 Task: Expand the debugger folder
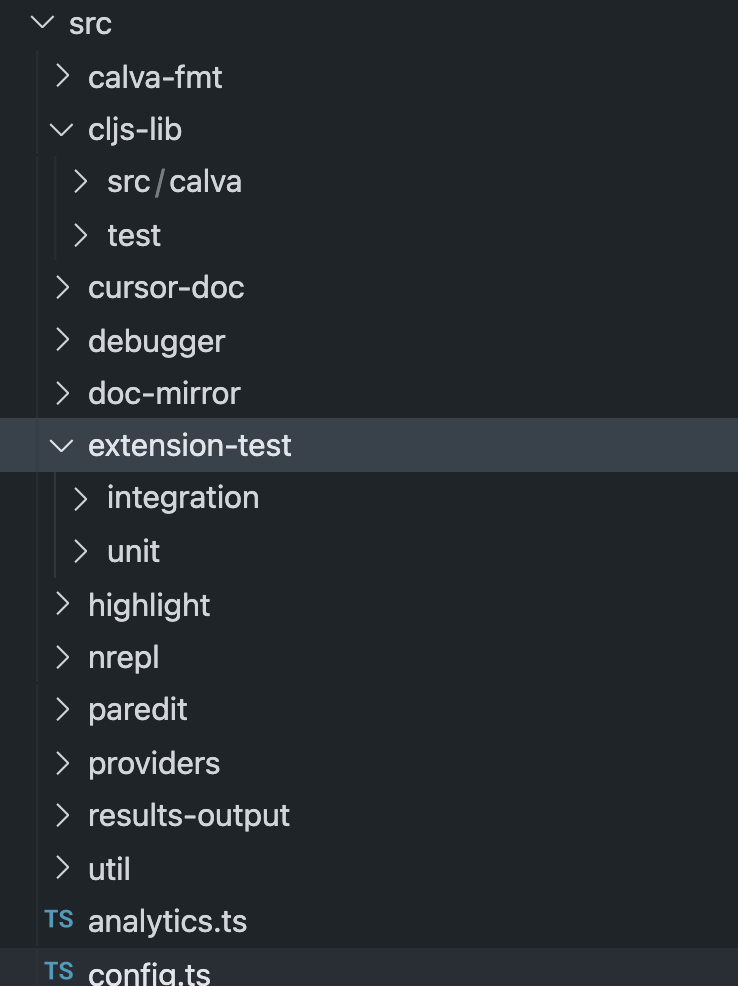[156, 341]
